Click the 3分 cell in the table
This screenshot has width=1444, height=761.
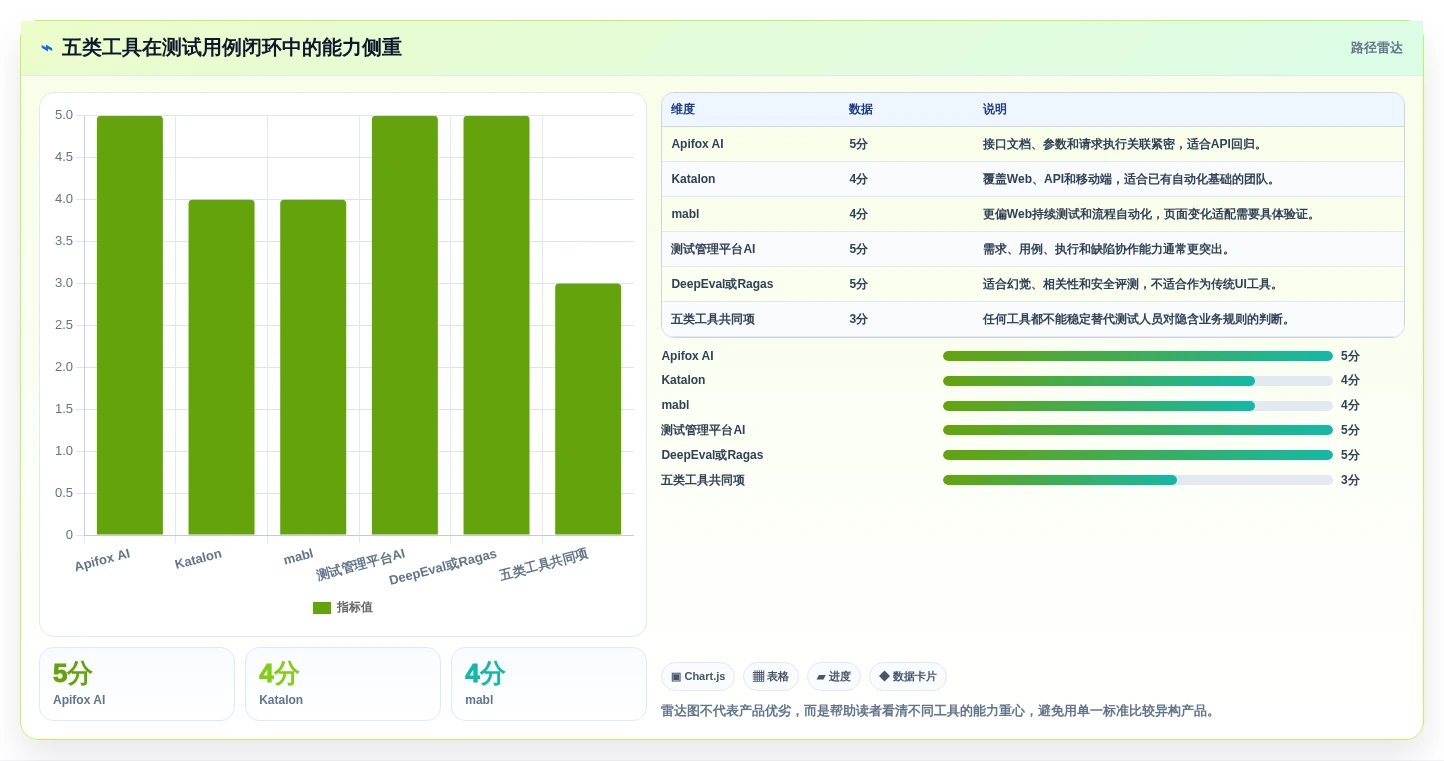point(859,319)
